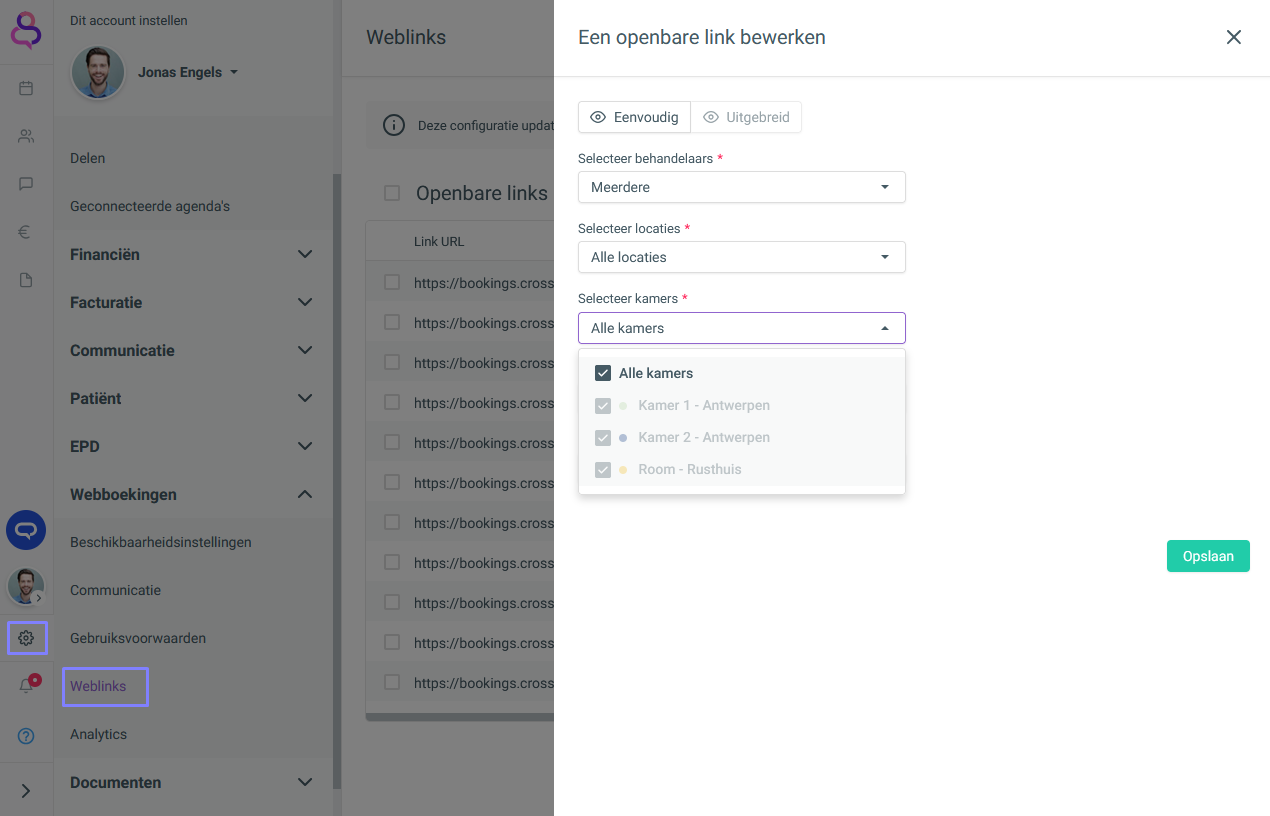Expand the Communicatie section header
Viewport: 1270px width, 816px height.
click(192, 350)
